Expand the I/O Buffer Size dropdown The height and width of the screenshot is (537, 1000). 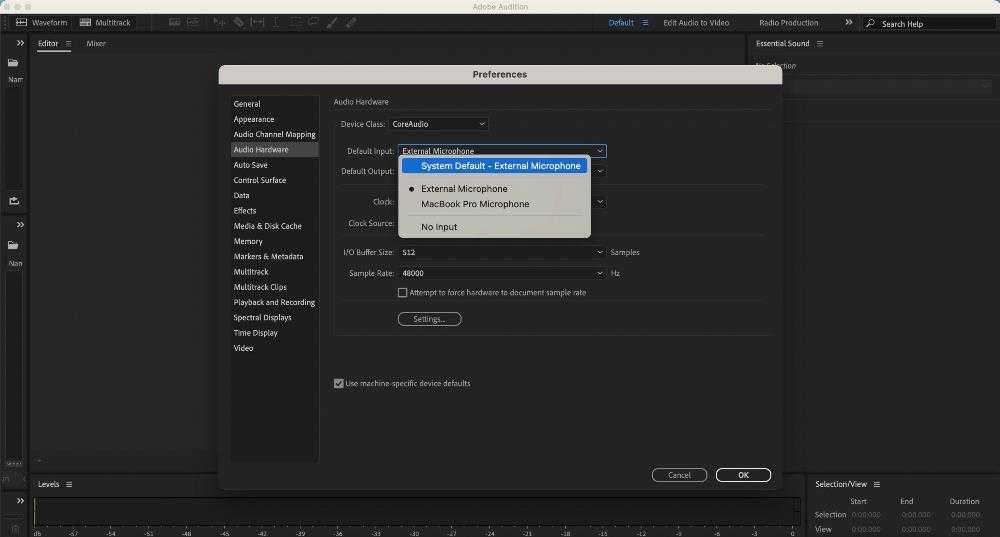502,253
